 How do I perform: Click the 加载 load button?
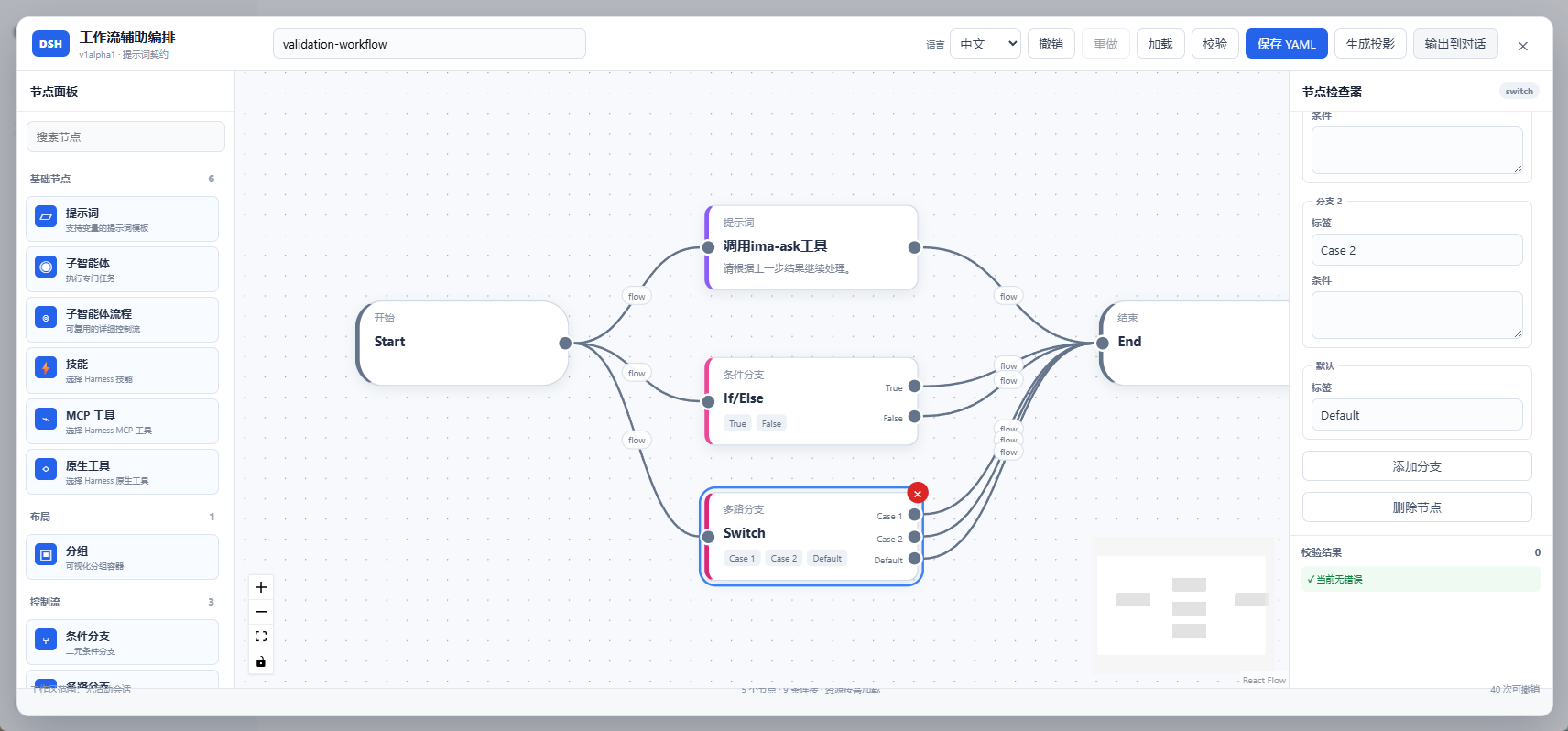point(1160,44)
